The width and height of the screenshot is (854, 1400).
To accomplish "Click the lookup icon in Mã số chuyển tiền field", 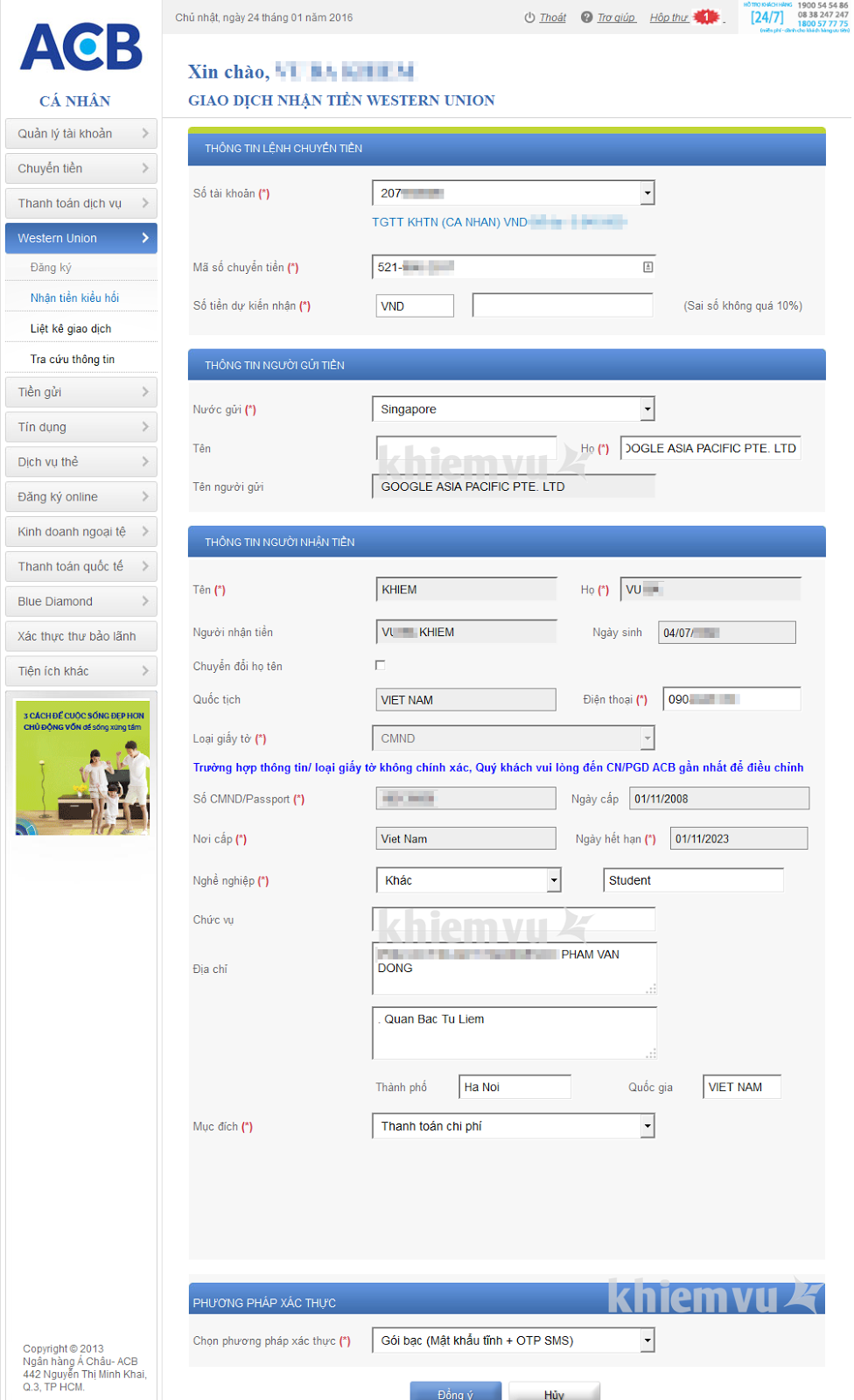I will (x=647, y=267).
